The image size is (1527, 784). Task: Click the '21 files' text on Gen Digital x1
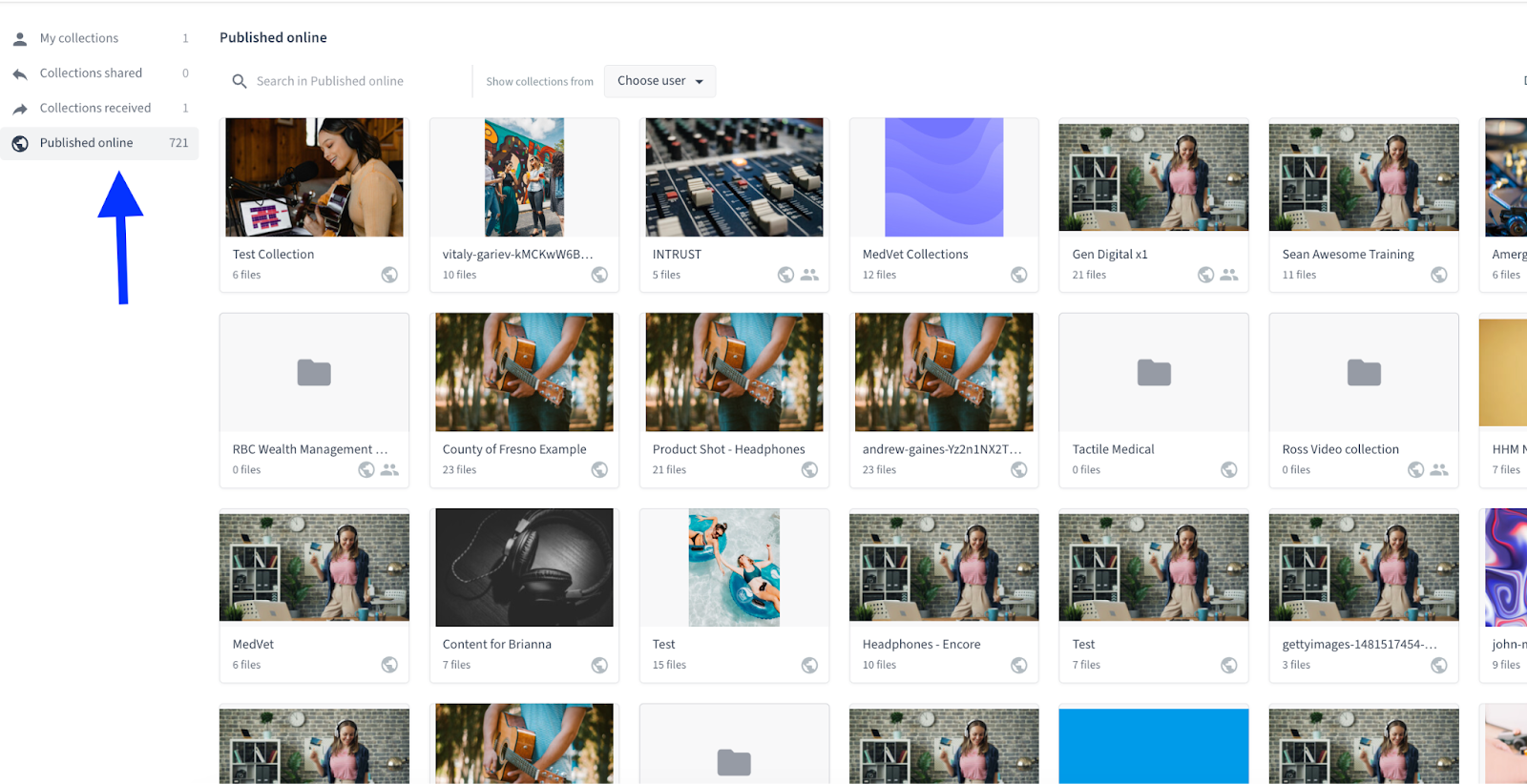click(x=1089, y=275)
